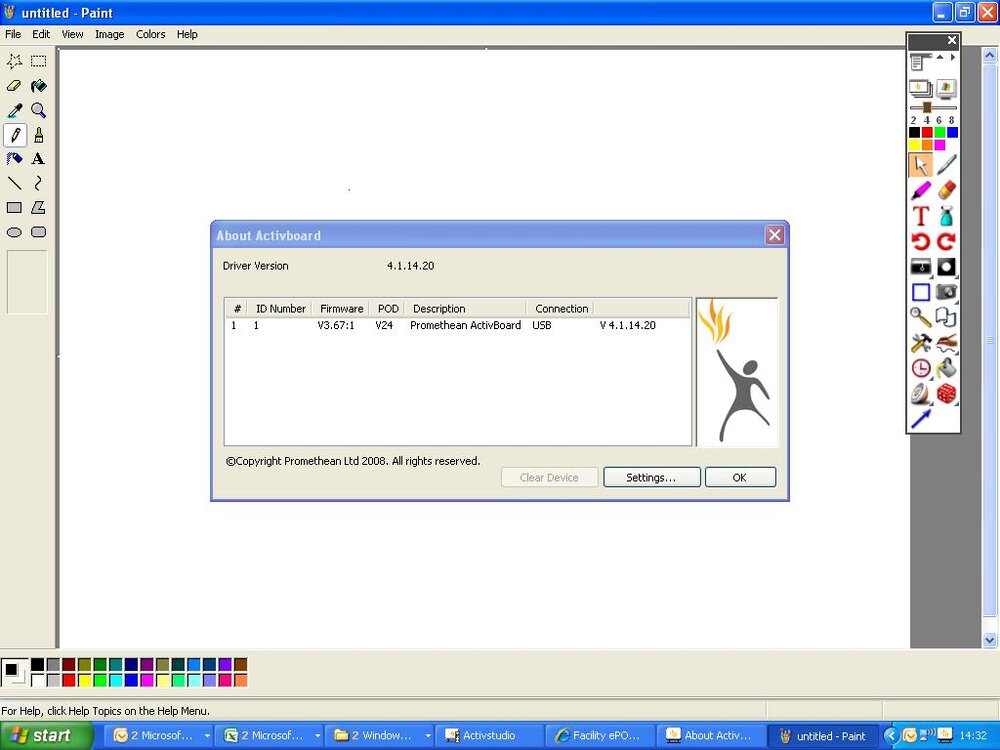Open the Activstudio camera tool

[946, 292]
